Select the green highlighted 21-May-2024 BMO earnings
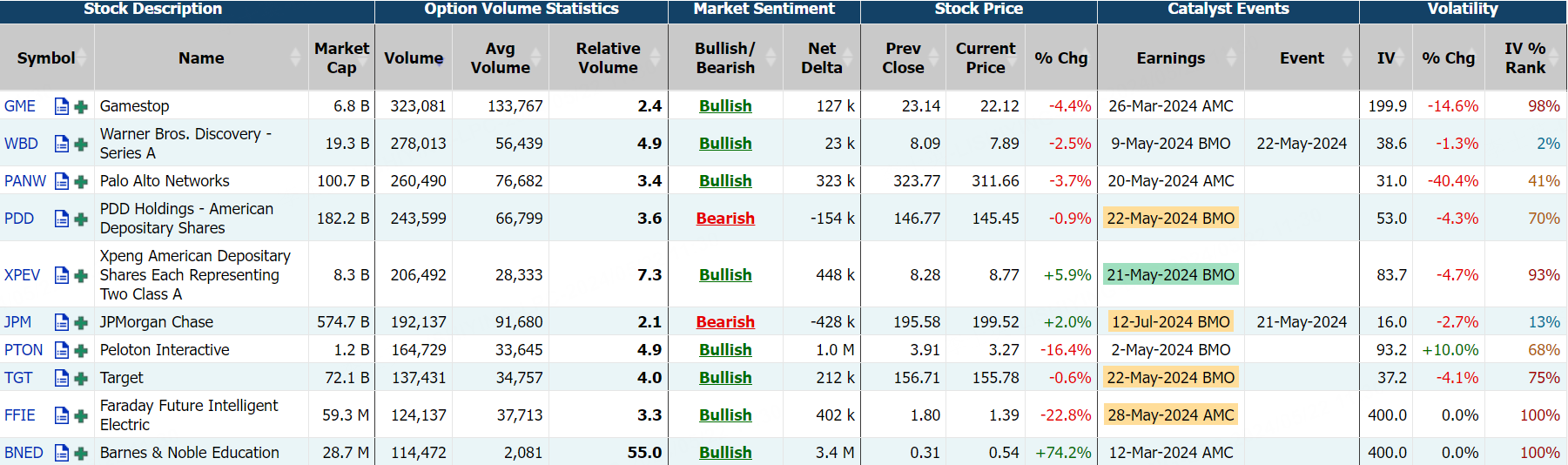Viewport: 1568px width, 465px height. [x=1171, y=275]
